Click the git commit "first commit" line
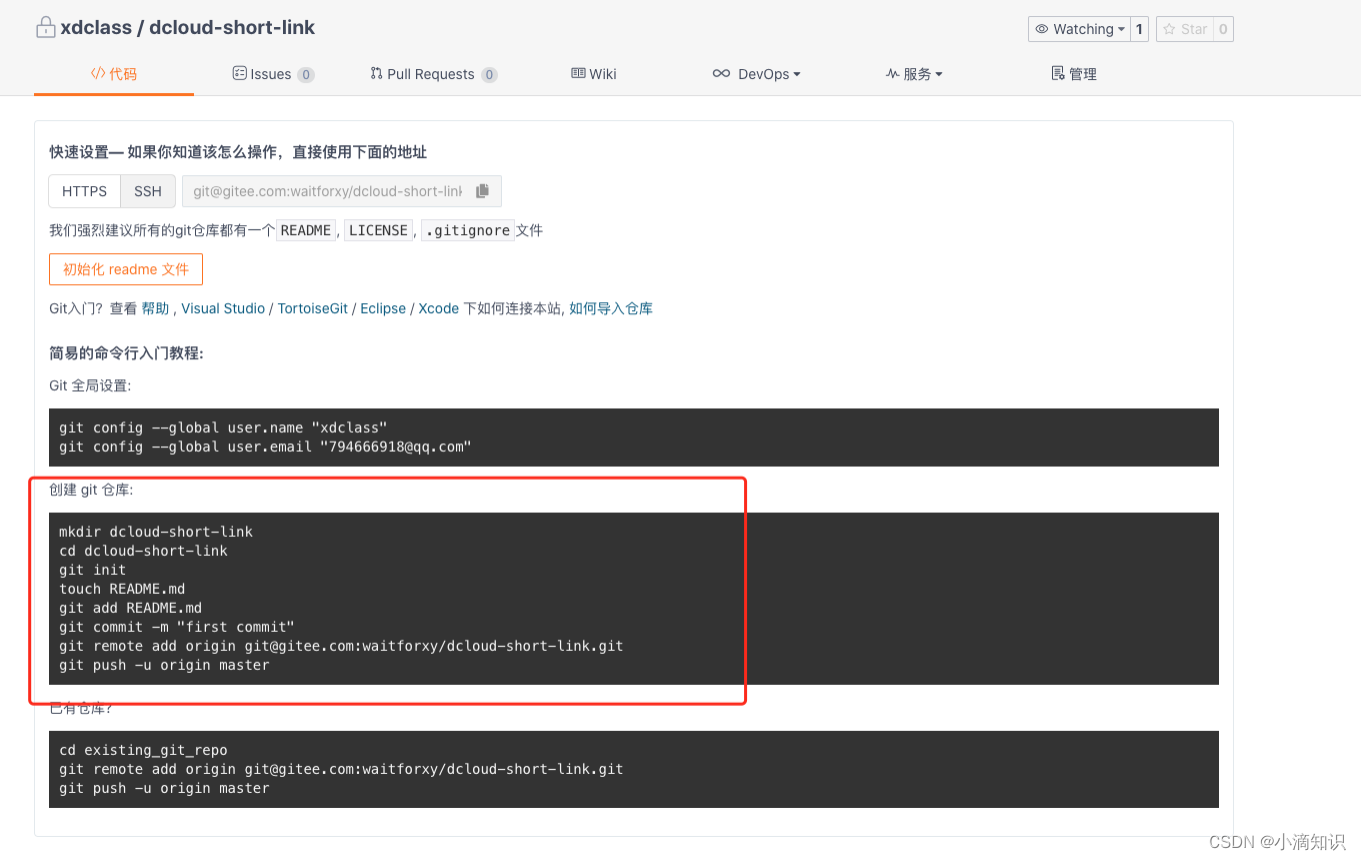 pyautogui.click(x=177, y=627)
